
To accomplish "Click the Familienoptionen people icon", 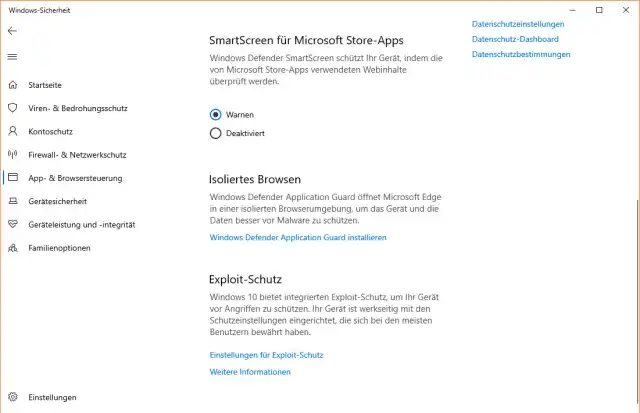I will [x=12, y=248].
